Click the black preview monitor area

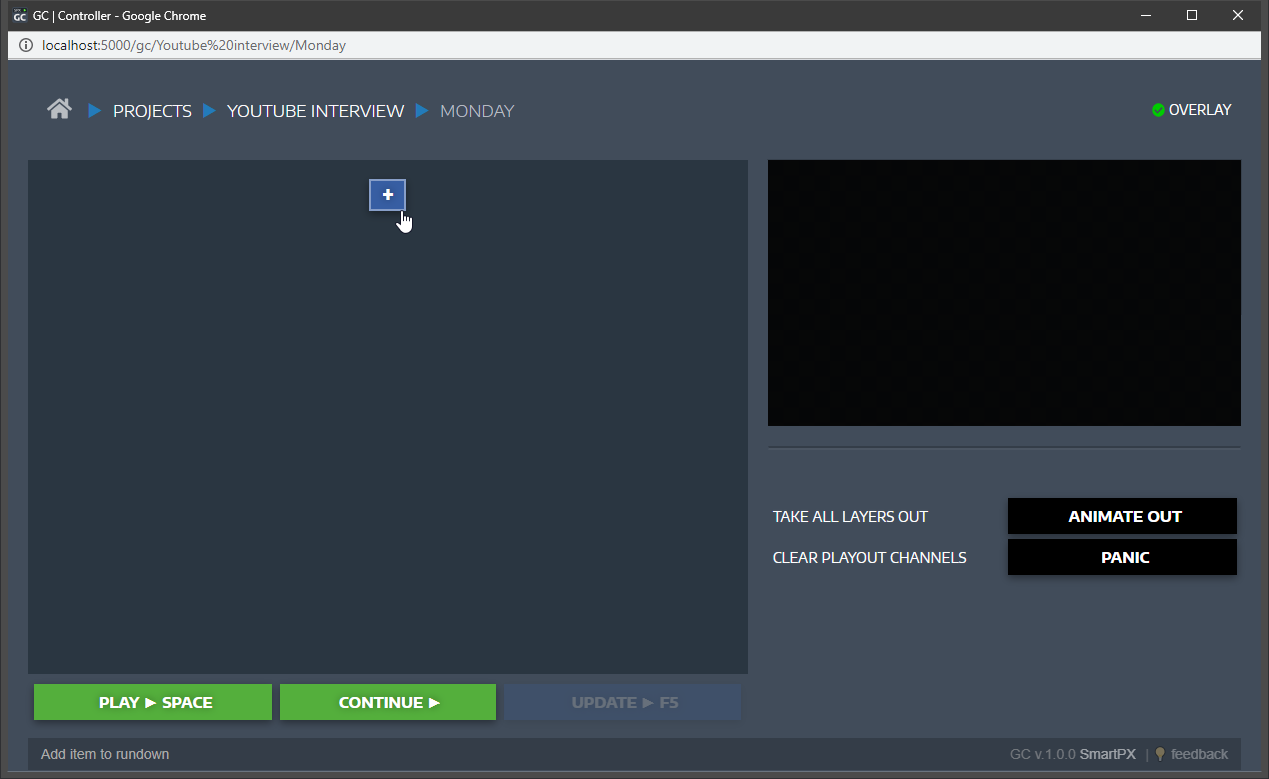tap(1004, 293)
